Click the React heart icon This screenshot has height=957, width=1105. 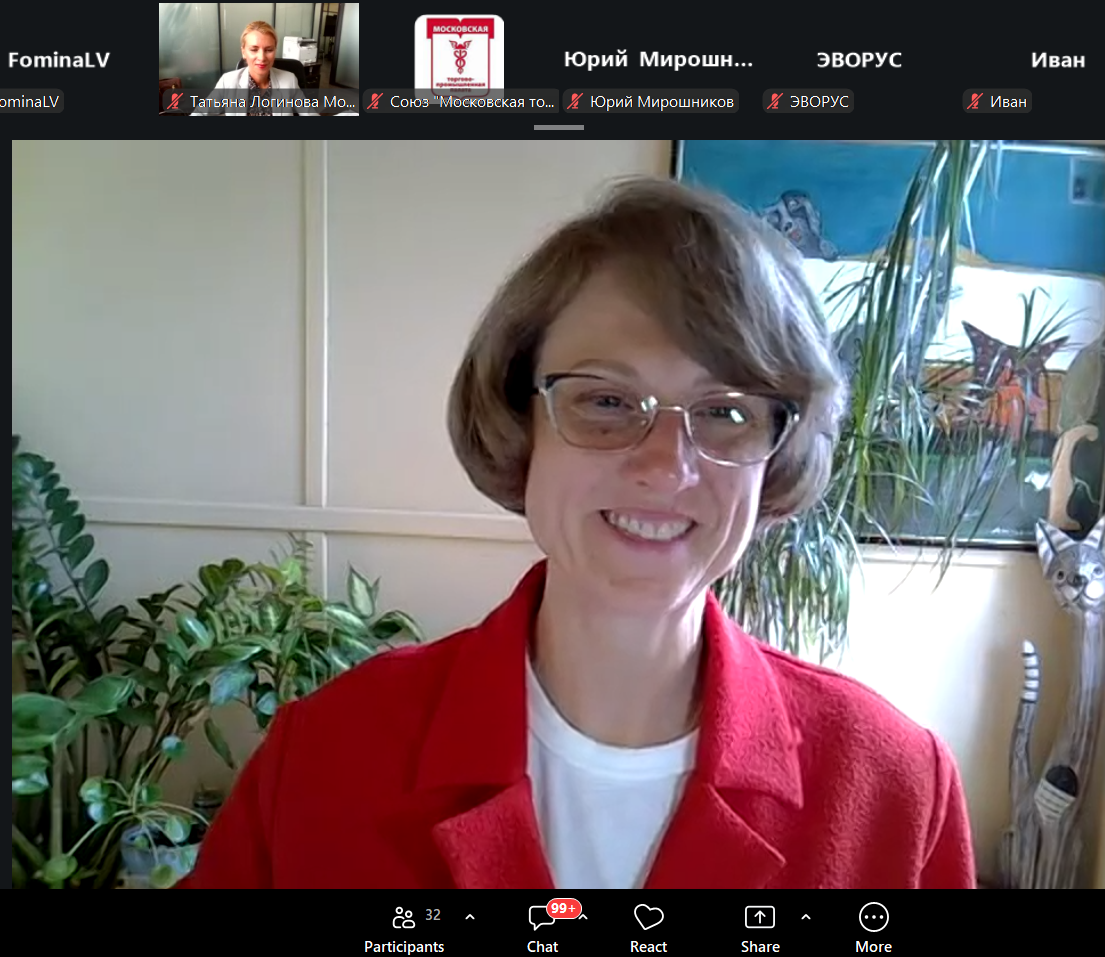coord(648,918)
